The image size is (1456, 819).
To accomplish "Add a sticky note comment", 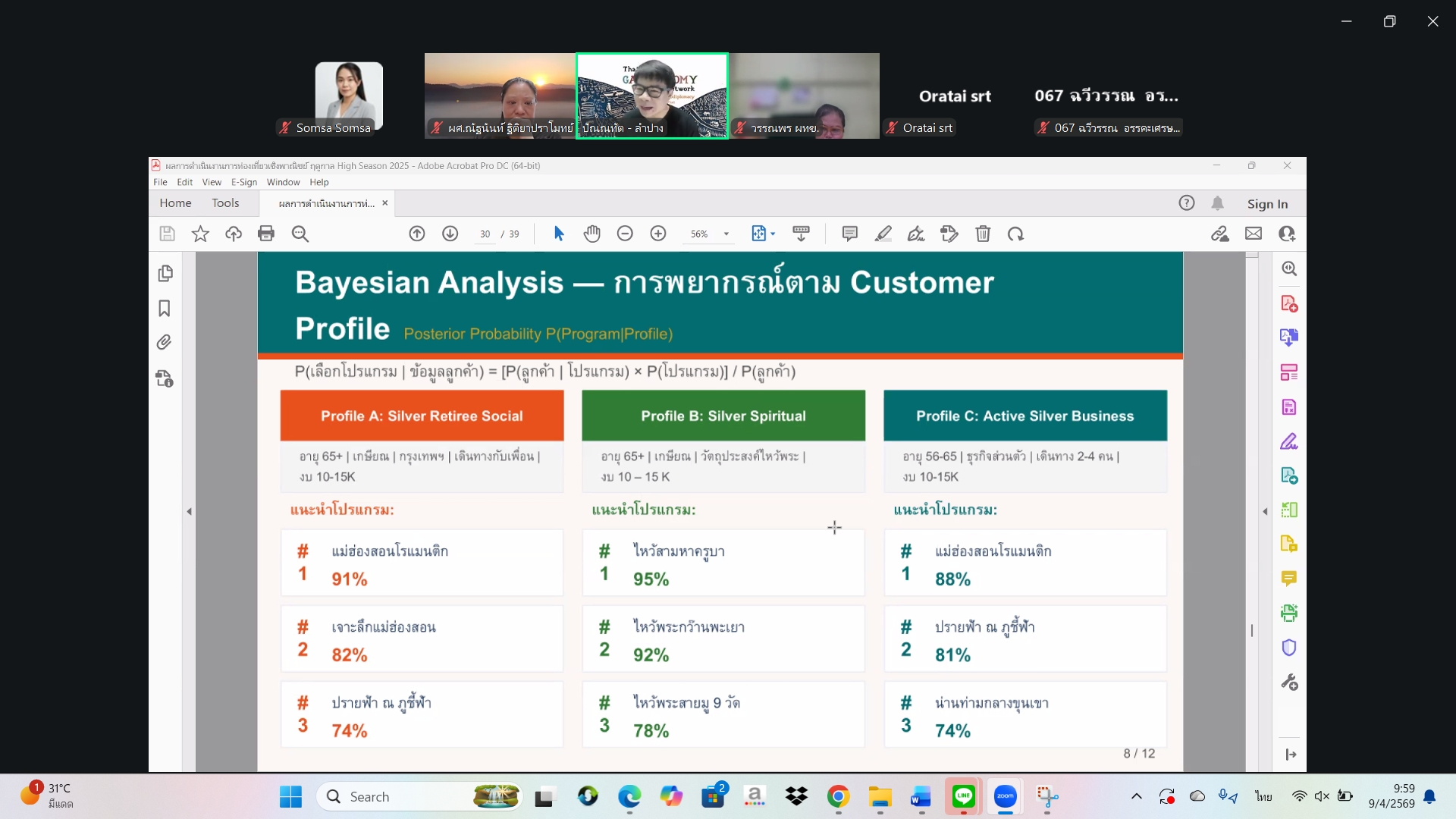I will [x=849, y=234].
